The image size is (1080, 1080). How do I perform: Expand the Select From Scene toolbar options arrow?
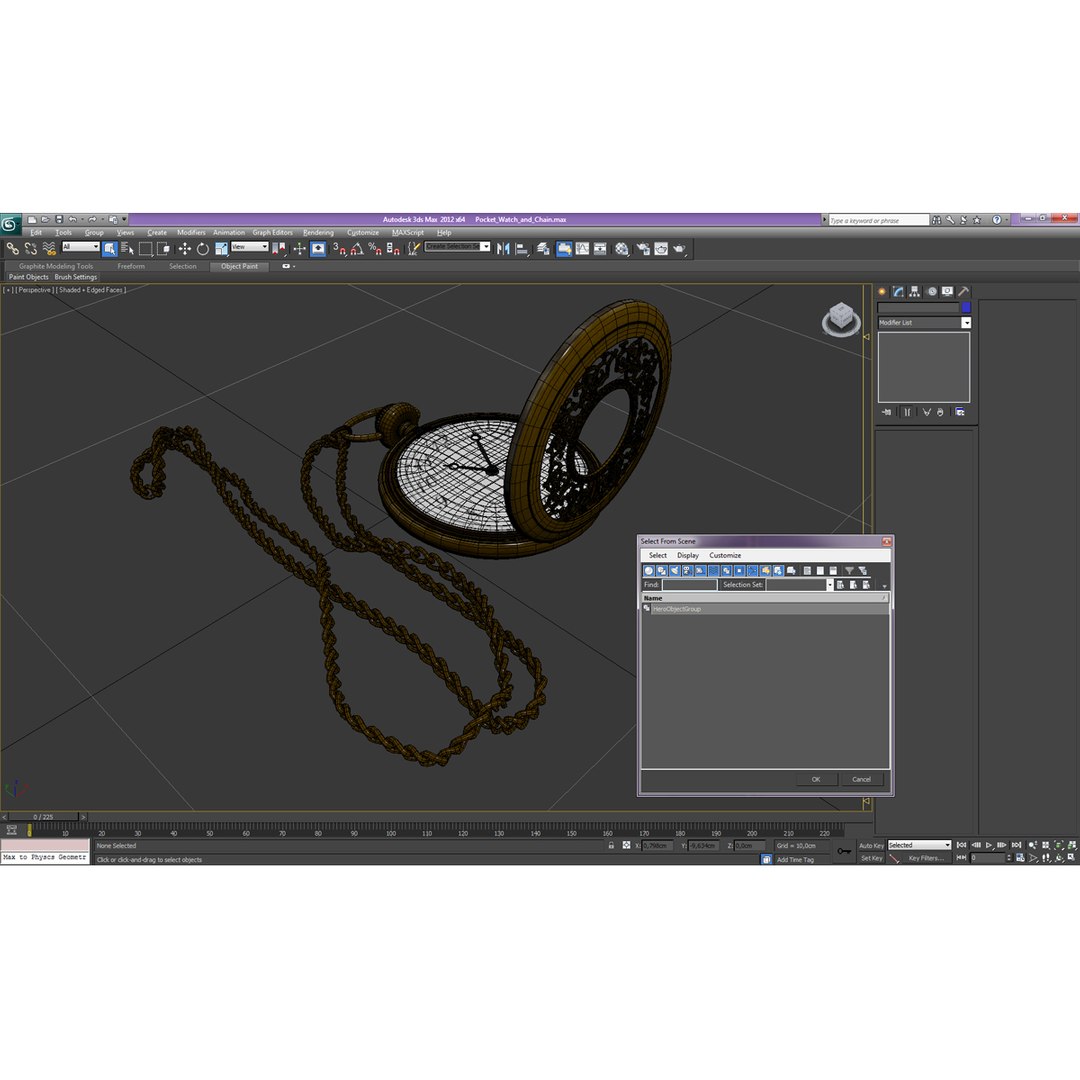[884, 586]
